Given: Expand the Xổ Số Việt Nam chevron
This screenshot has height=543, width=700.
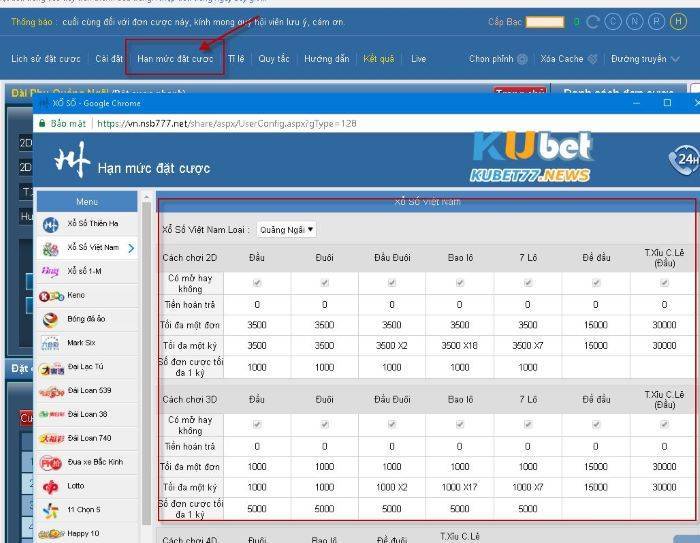Looking at the screenshot, I should coord(131,247).
